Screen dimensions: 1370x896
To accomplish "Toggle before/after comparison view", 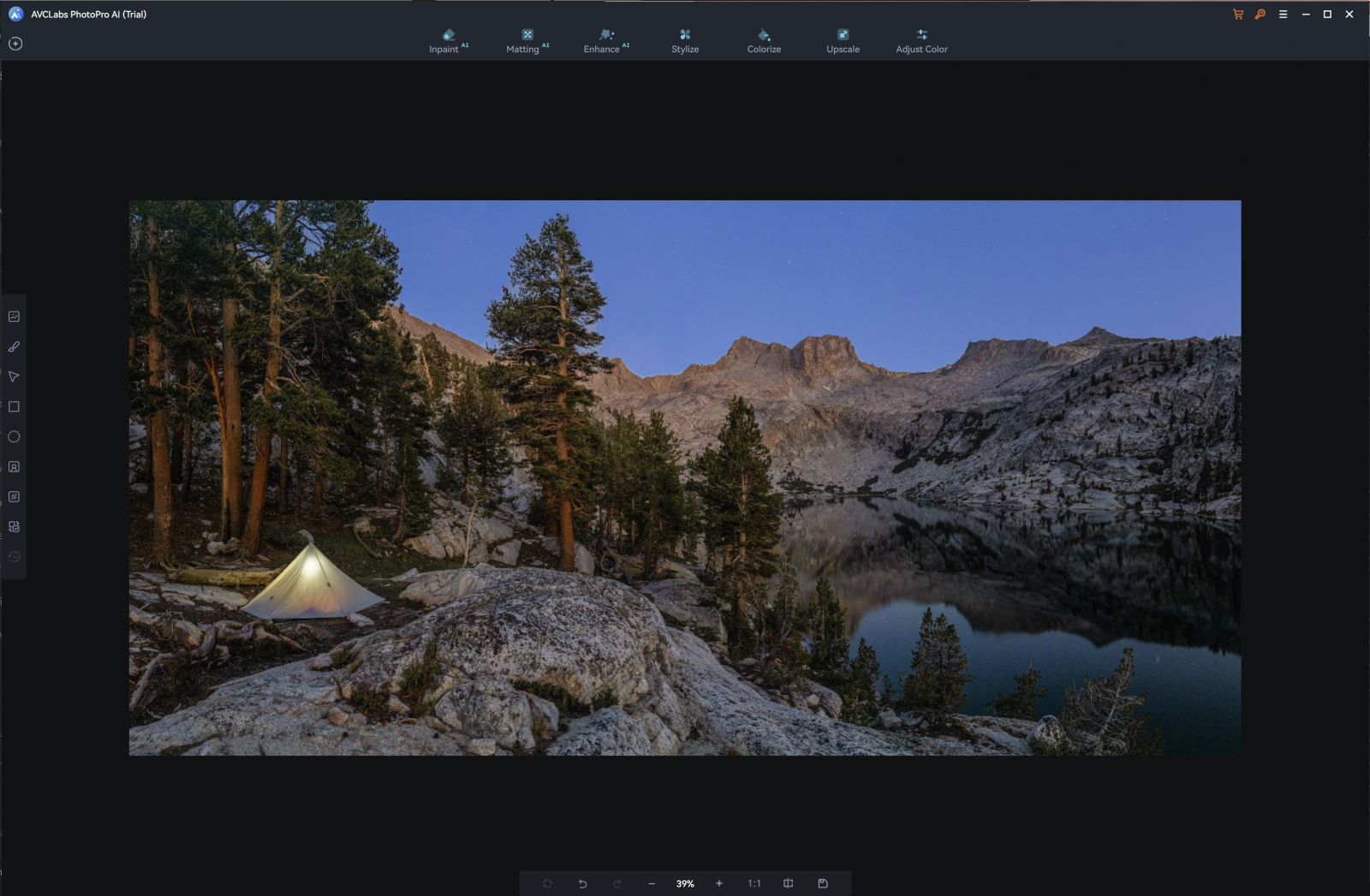I will click(788, 883).
